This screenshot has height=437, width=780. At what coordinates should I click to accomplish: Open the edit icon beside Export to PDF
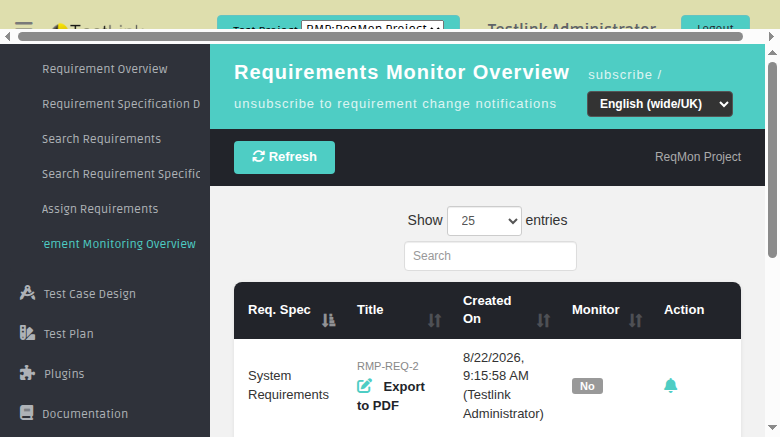click(364, 386)
